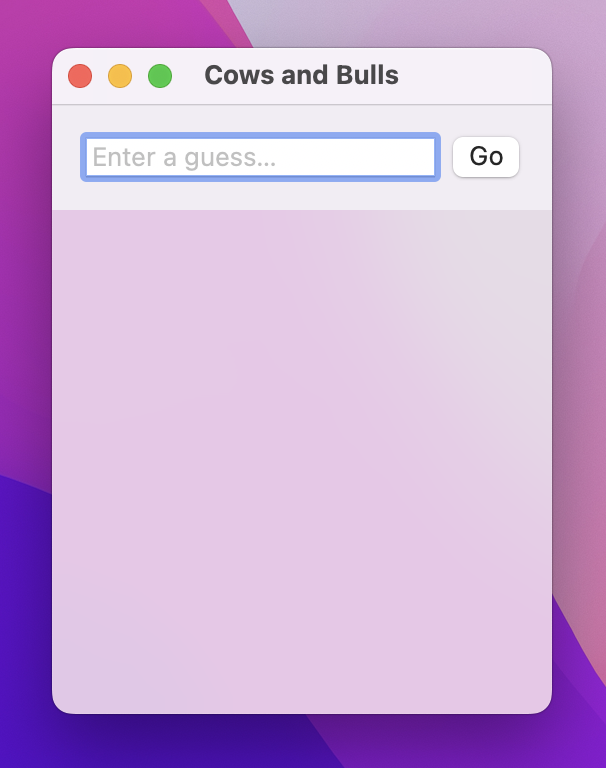Viewport: 606px width, 768px height.
Task: Place the cursor in the guess input box
Action: (x=260, y=157)
